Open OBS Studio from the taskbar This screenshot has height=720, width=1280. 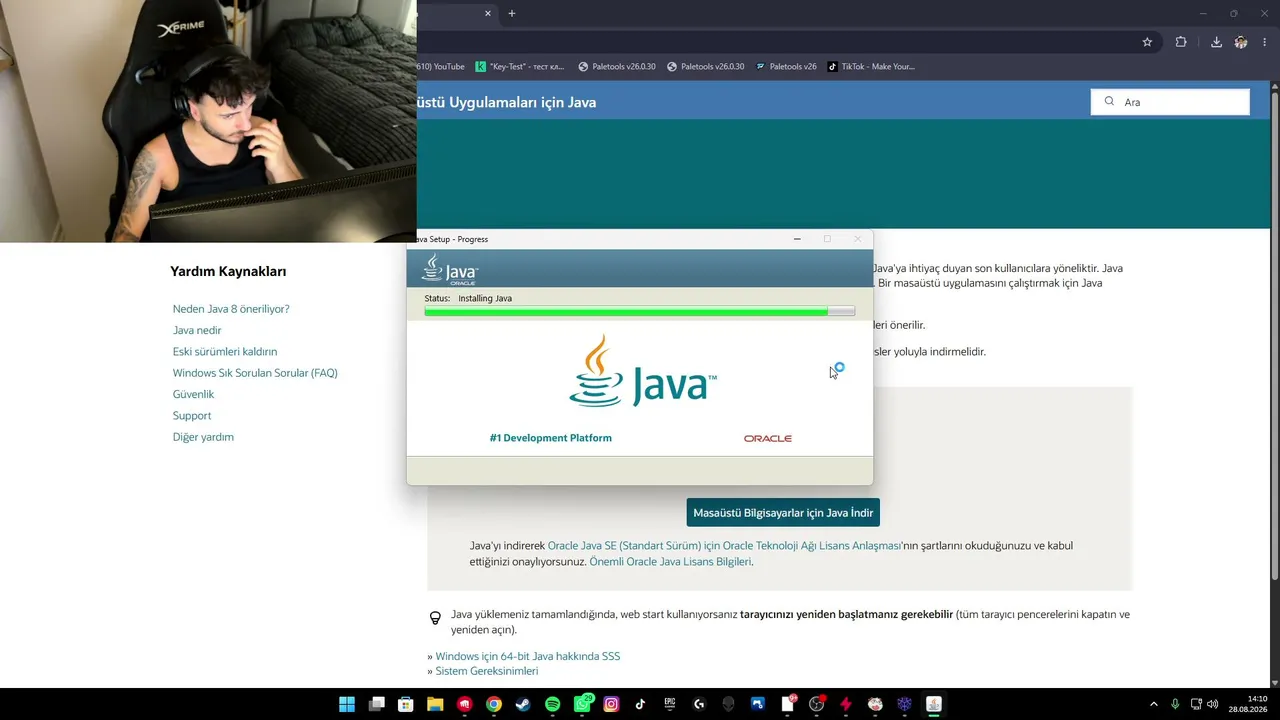pyautogui.click(x=816, y=704)
